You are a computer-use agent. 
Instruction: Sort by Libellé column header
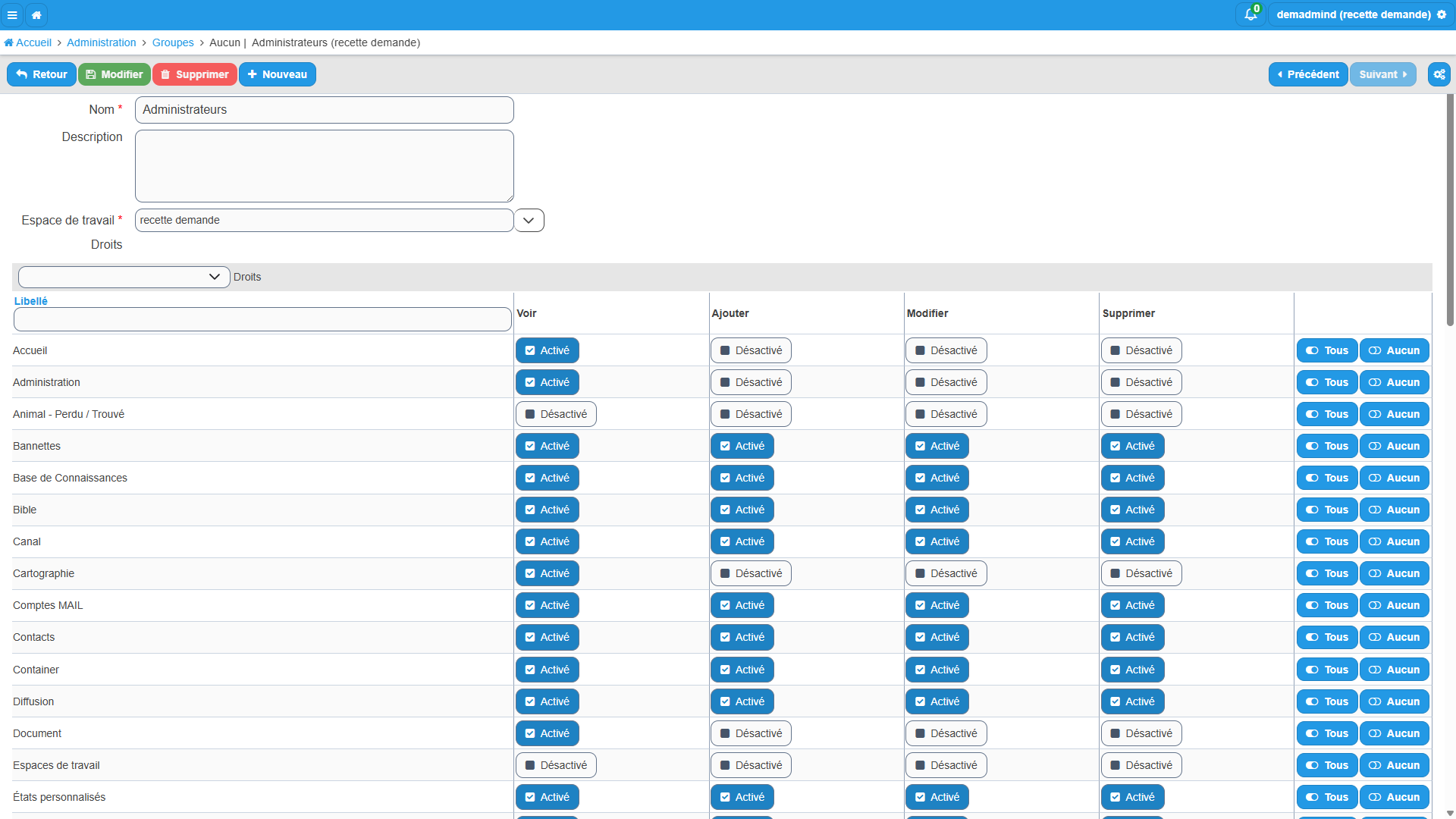pyautogui.click(x=31, y=301)
